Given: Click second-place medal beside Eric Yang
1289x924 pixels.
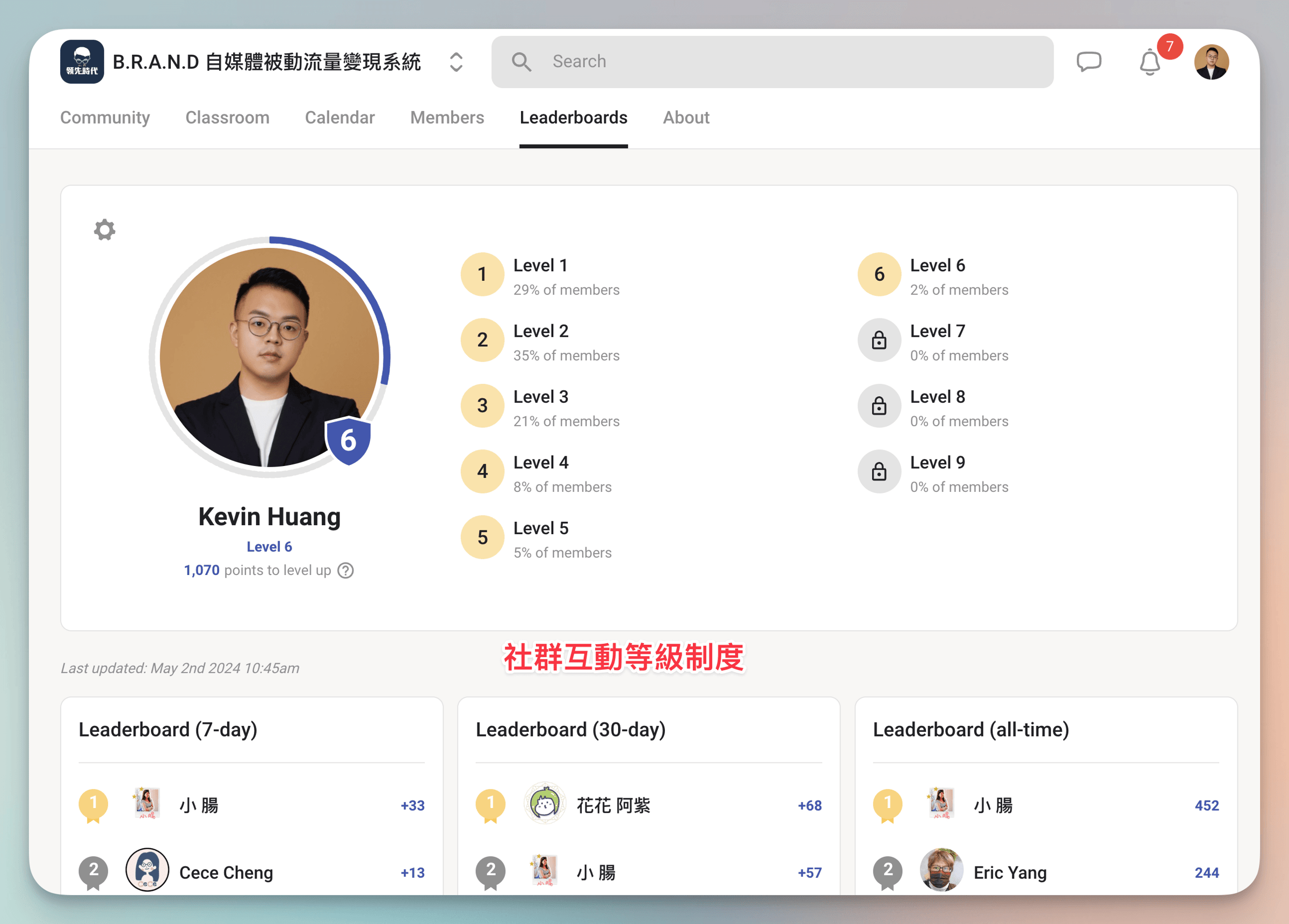Looking at the screenshot, I should [888, 872].
